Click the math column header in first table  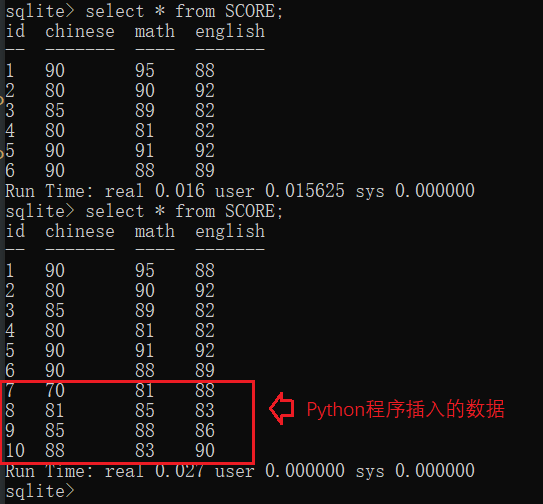click(x=154, y=31)
